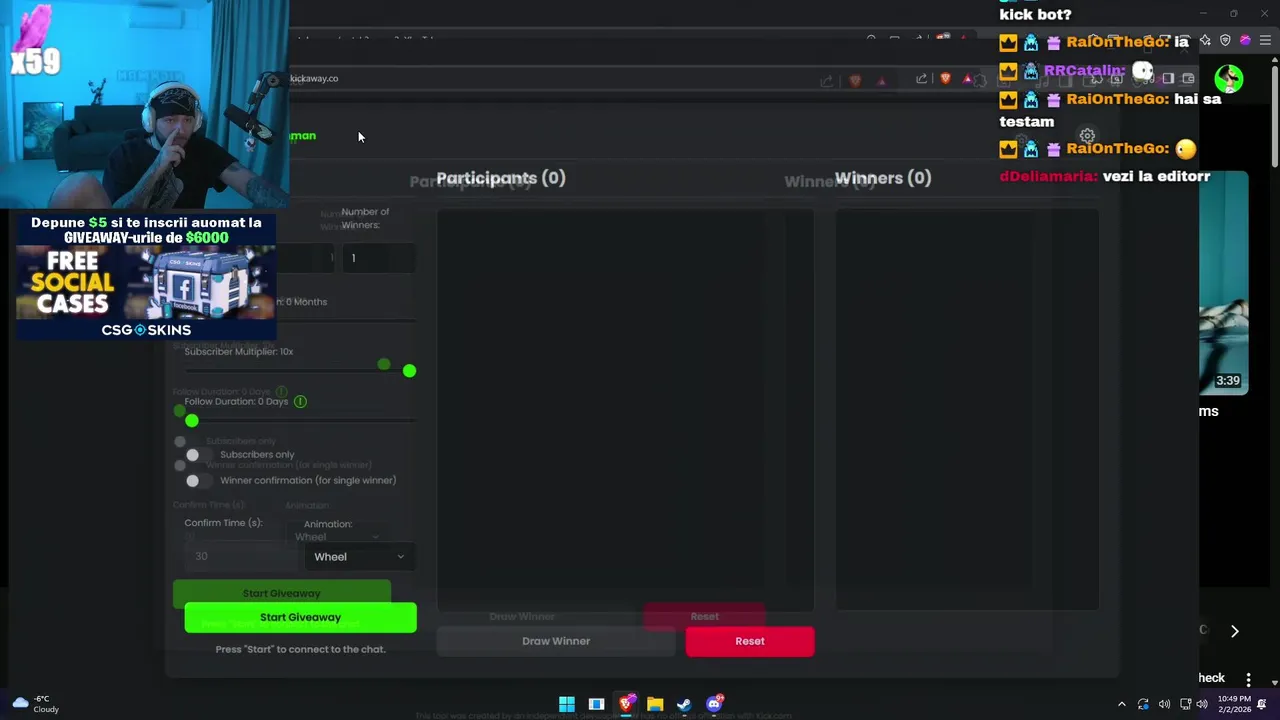Click the Brave browser taskbar icon
This screenshot has height=720, width=1280.
[x=626, y=704]
